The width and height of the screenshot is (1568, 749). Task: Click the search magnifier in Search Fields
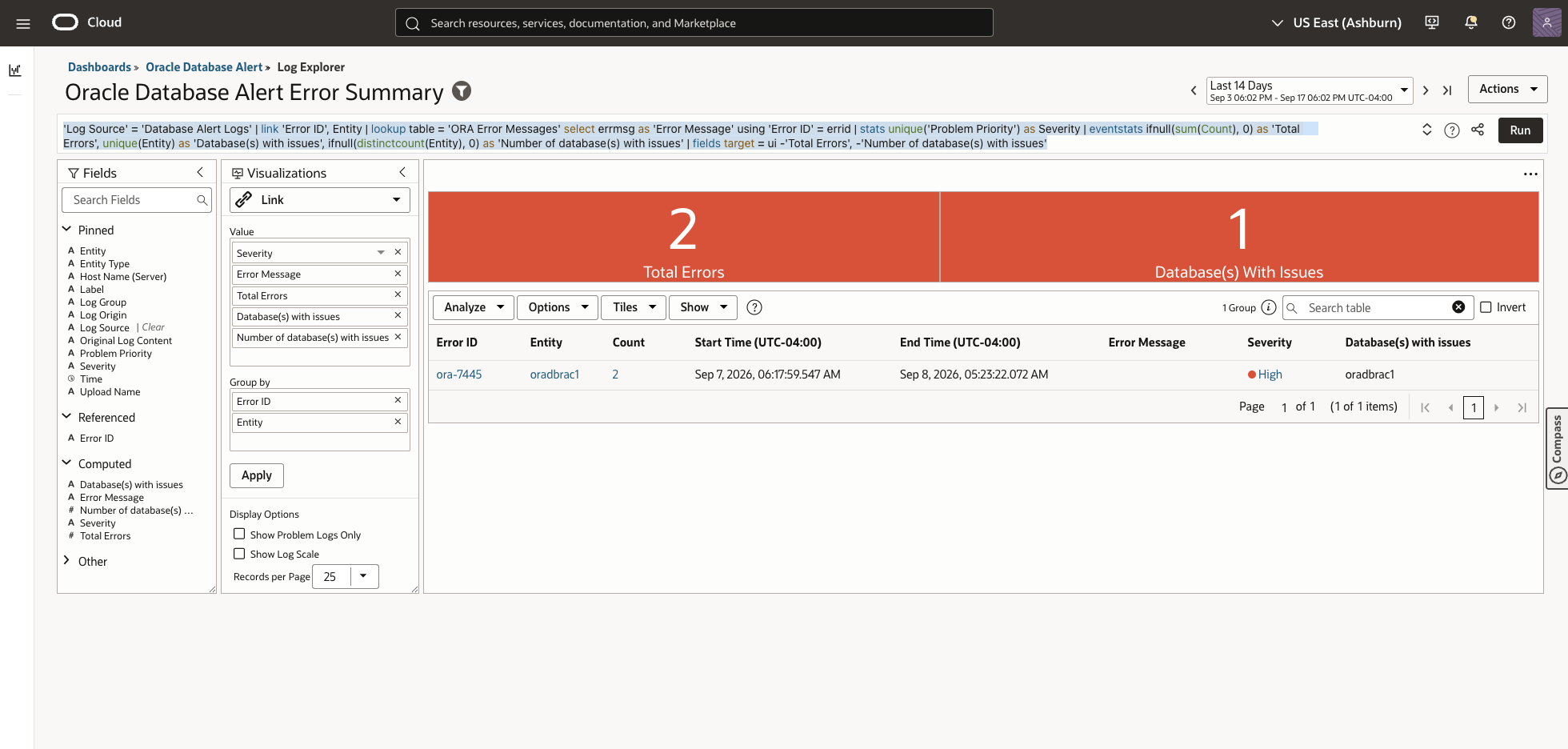[x=202, y=200]
